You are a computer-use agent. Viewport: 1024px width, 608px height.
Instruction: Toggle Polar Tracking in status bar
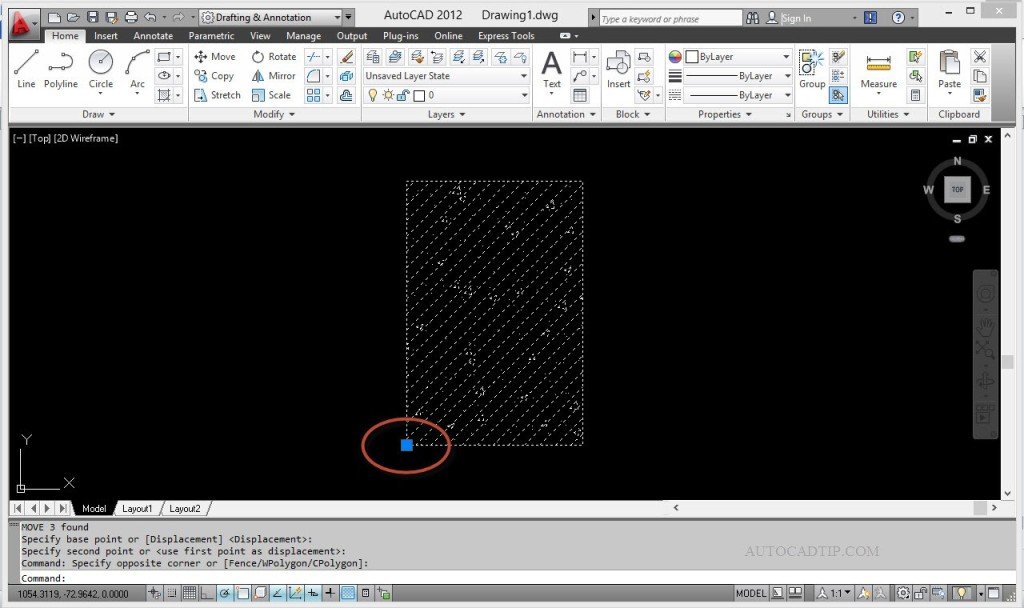[225, 593]
